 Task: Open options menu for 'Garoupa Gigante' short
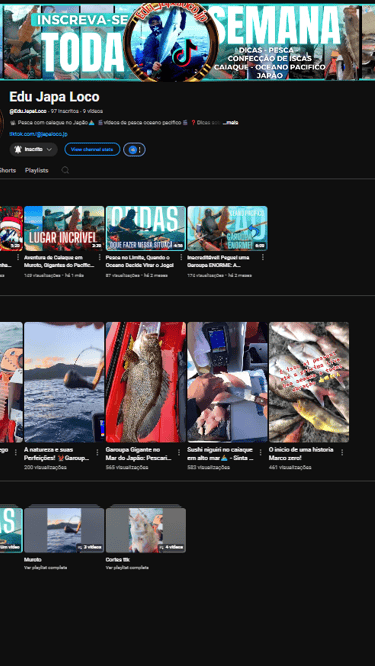pyautogui.click(x=179, y=453)
